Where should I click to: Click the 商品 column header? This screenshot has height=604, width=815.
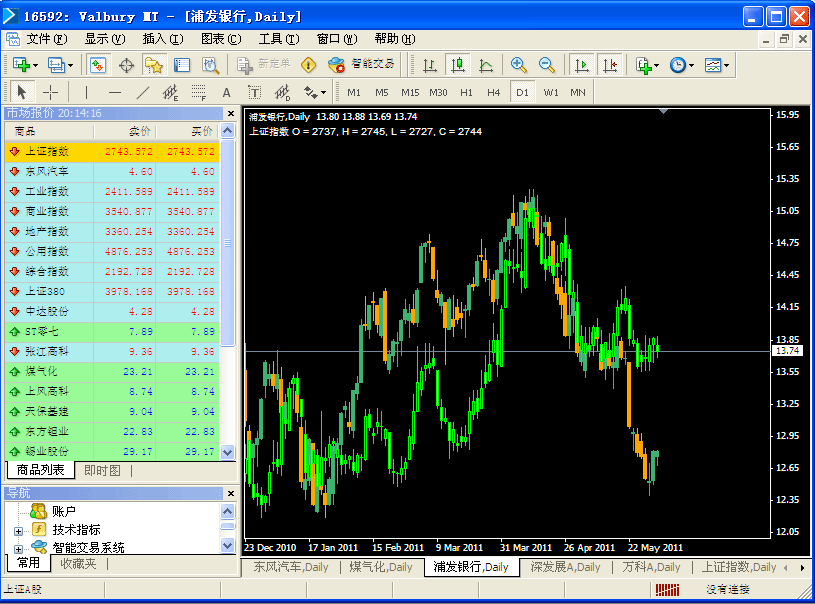49,131
